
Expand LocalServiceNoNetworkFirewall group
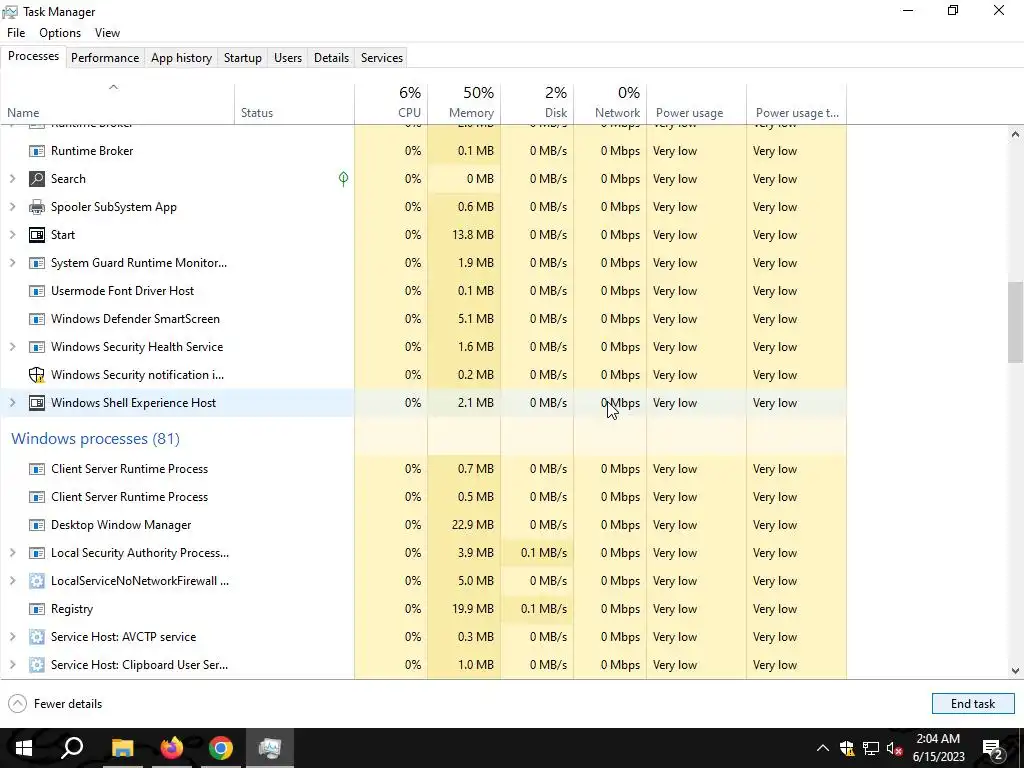[12, 581]
